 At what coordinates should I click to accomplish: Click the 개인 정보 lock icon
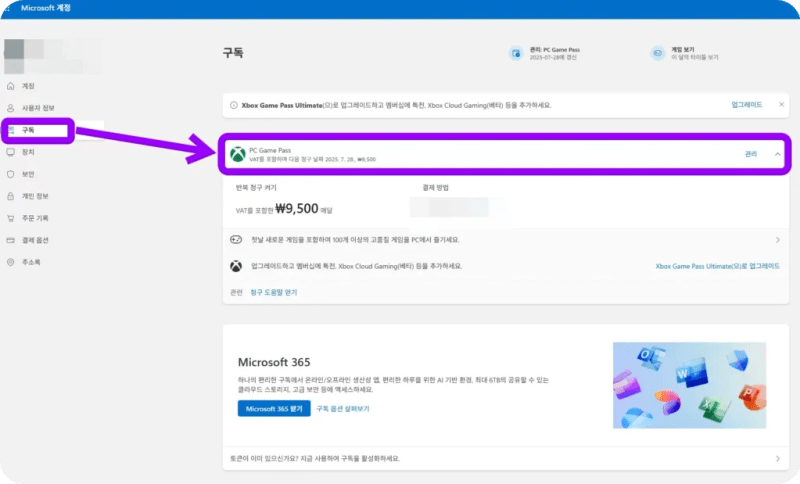click(x=10, y=196)
